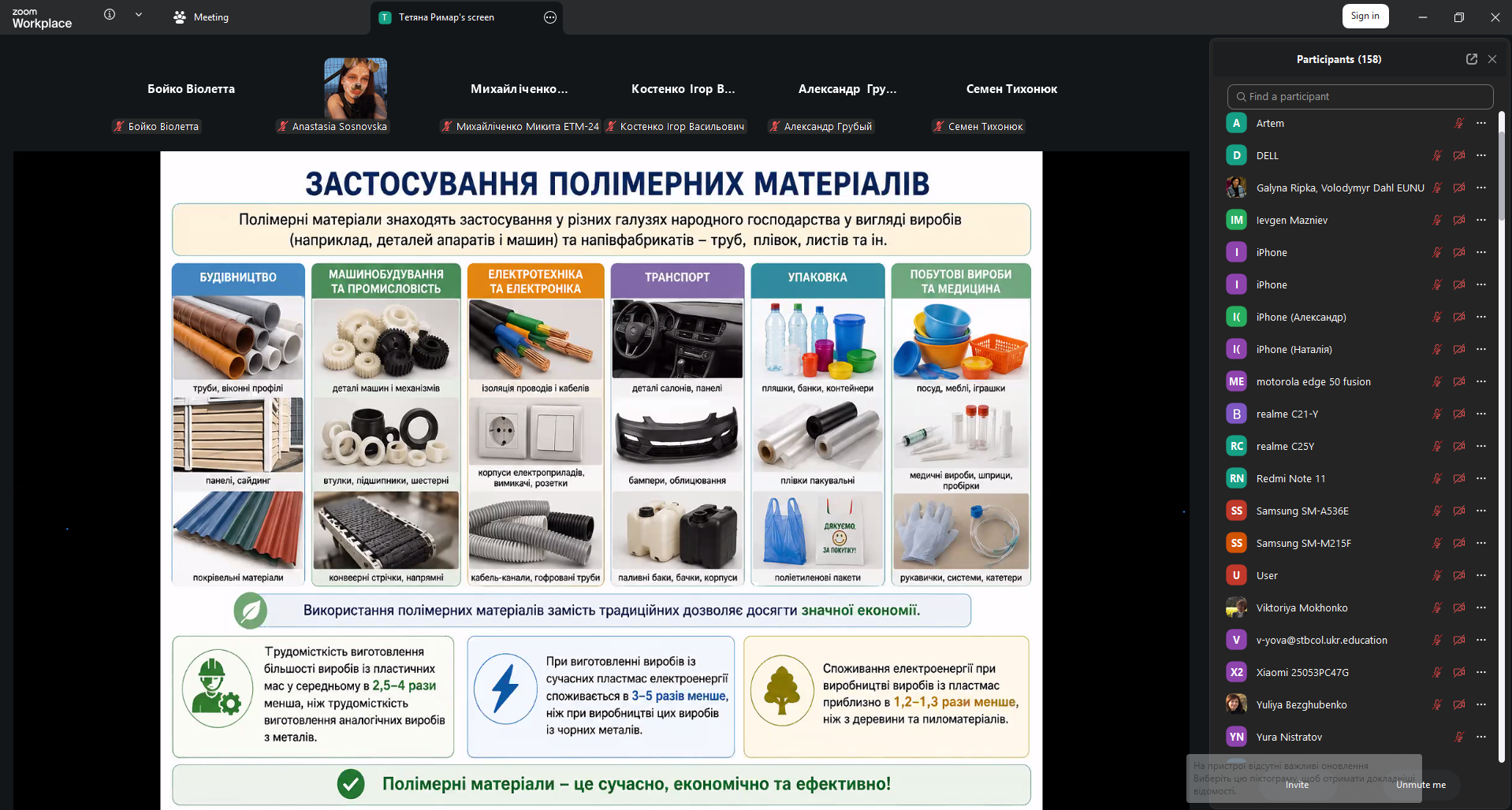Select the Artem avatar icon
Viewport: 1512px width, 810px height.
point(1236,123)
